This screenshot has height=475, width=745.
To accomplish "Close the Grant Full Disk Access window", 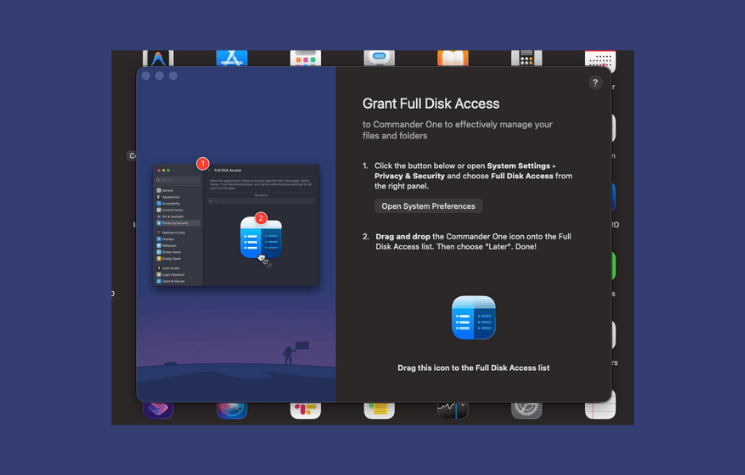I will (x=146, y=76).
